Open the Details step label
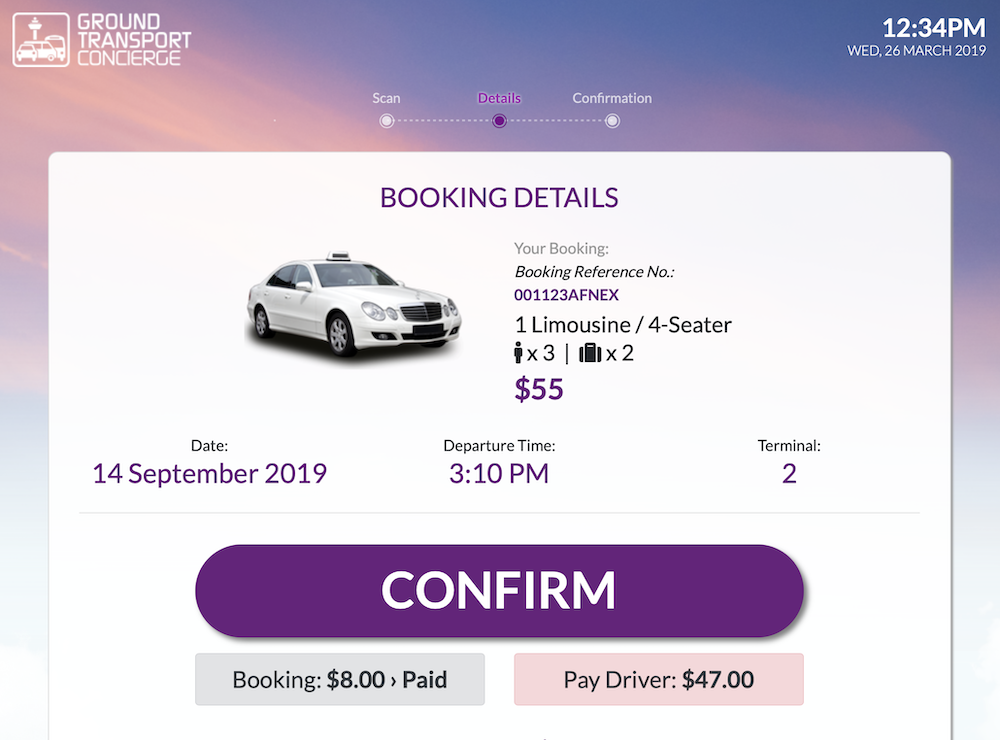This screenshot has width=1000, height=740. point(499,98)
